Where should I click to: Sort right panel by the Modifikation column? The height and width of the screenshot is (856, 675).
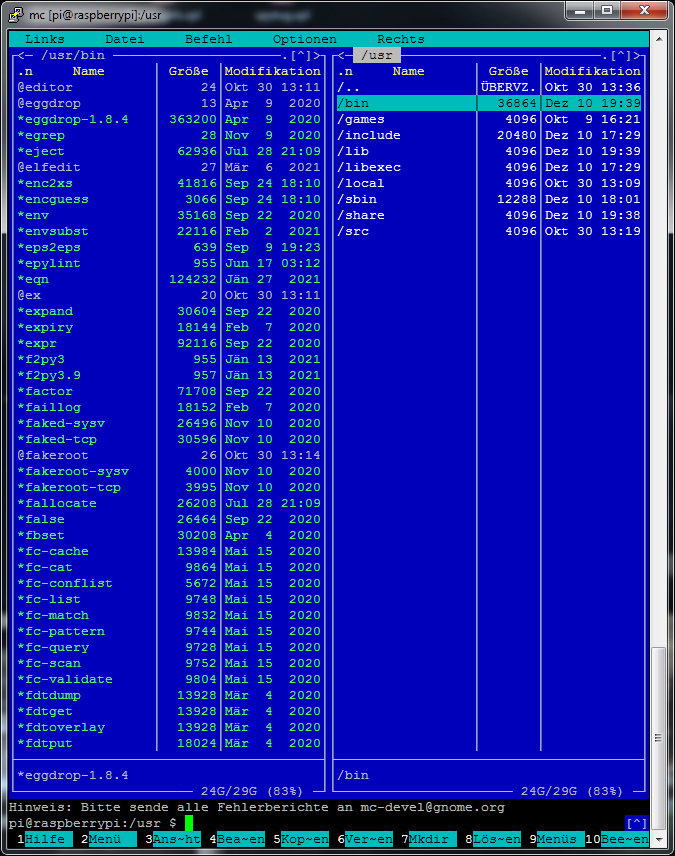click(592, 71)
